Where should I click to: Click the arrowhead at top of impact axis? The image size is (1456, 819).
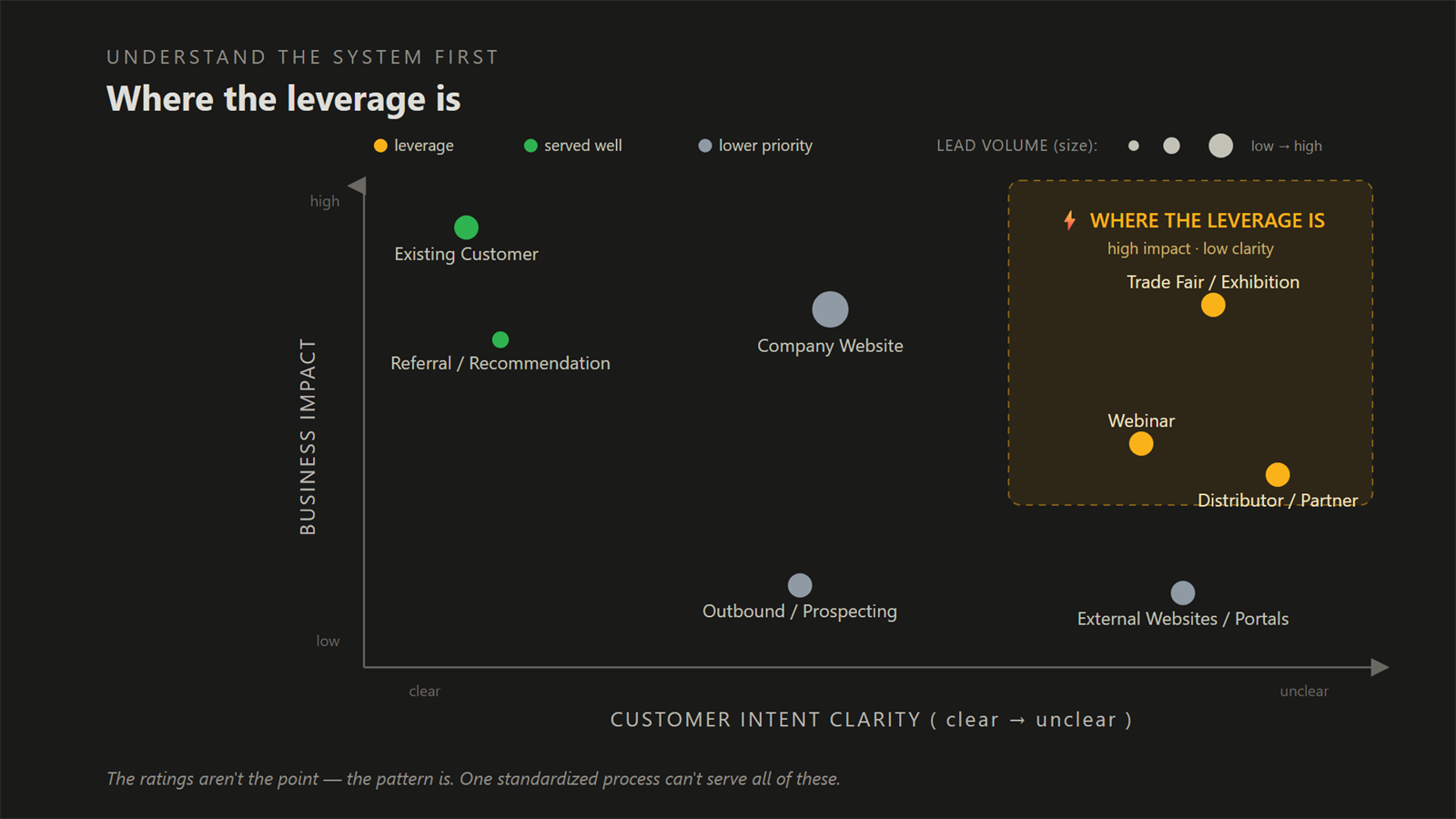coord(358,186)
